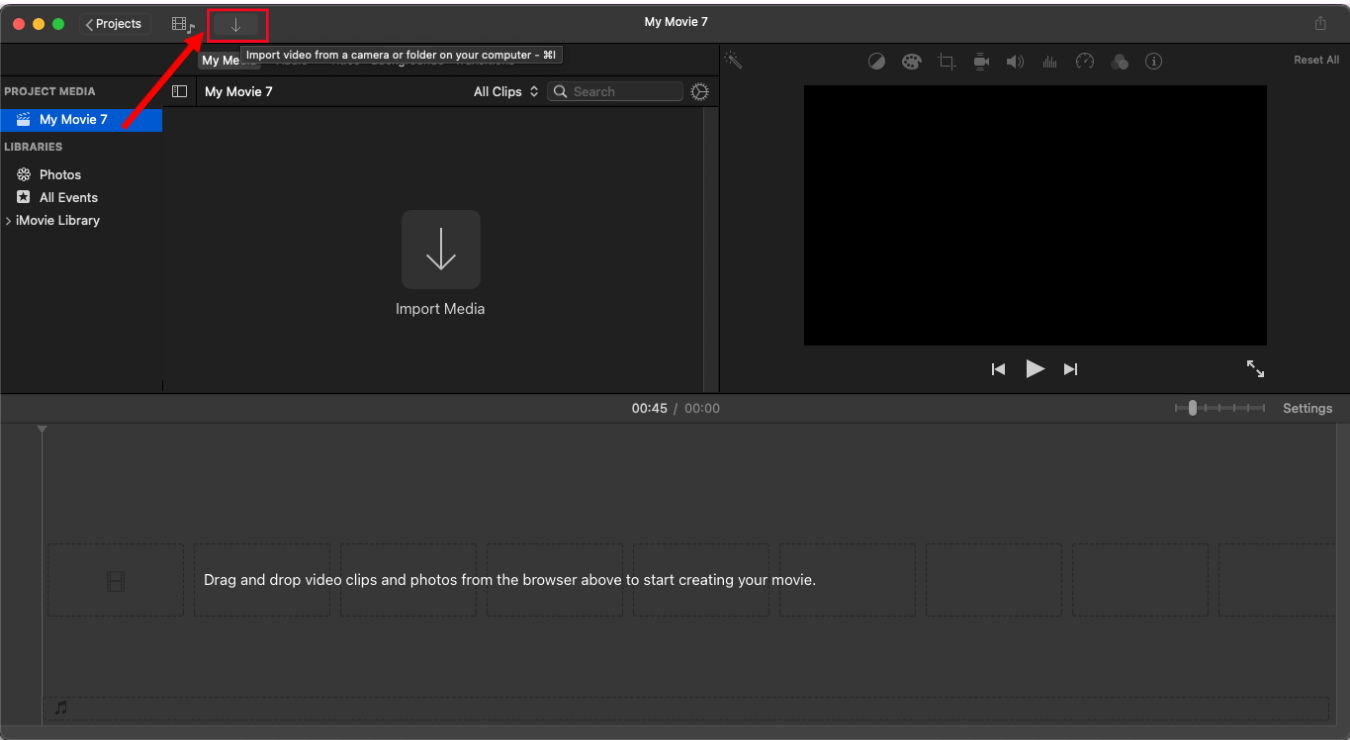Click the LIBRARIES heading
Image resolution: width=1350 pixels, height=740 pixels.
33,147
